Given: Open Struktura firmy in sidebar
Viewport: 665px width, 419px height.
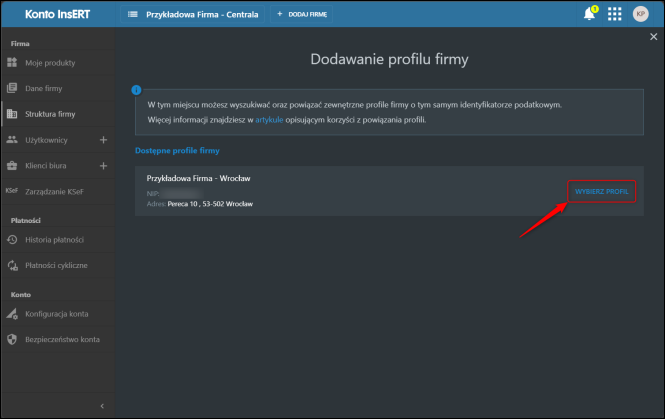Looking at the screenshot, I should (x=50, y=114).
